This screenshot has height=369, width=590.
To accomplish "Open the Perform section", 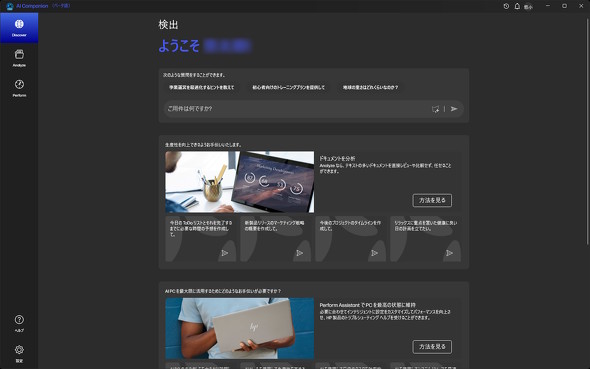I will point(19,88).
